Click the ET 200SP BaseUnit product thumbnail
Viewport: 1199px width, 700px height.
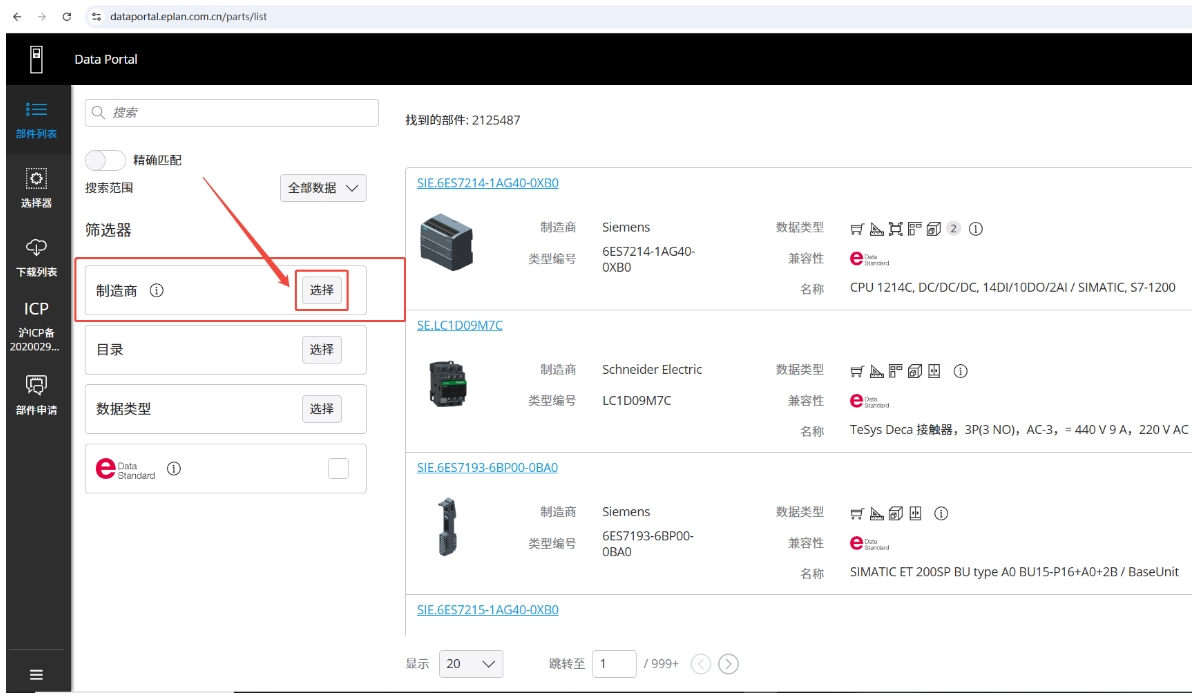(448, 526)
